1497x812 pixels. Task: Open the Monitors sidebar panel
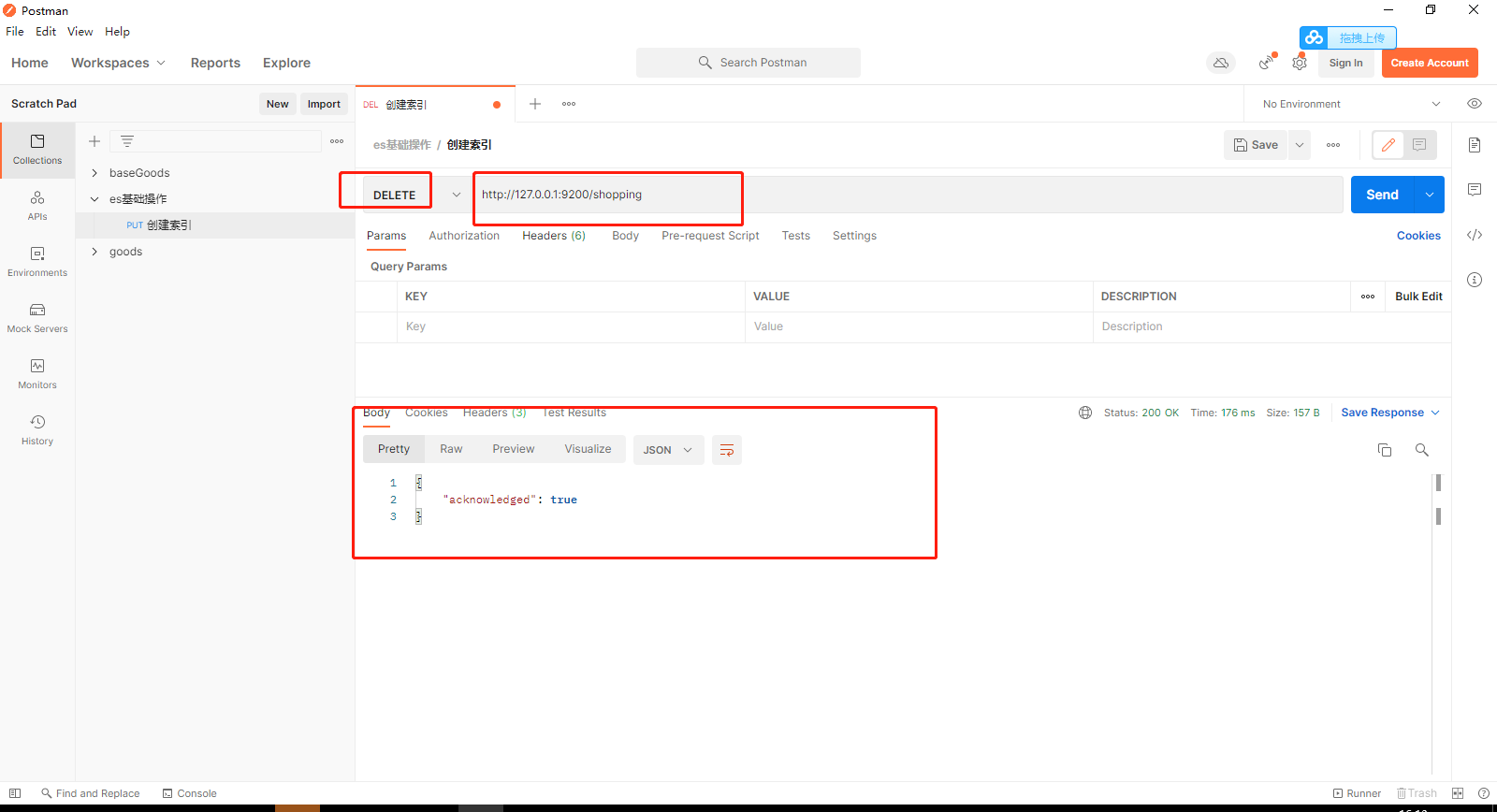[37, 374]
